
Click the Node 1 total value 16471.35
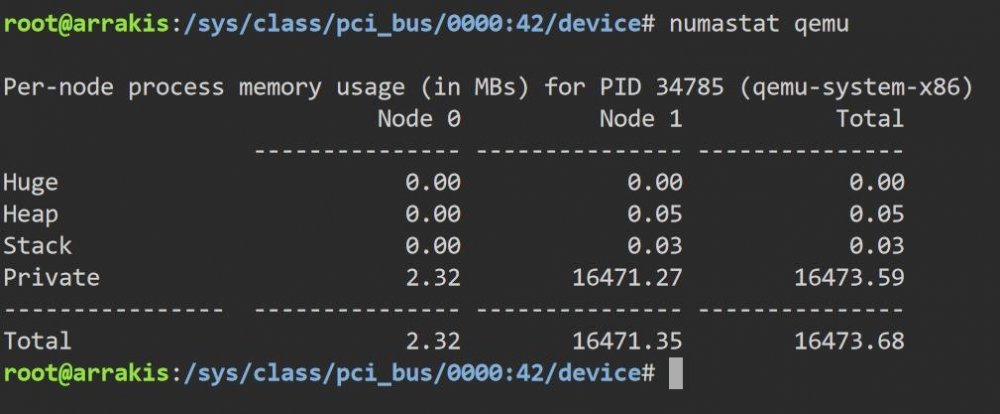click(x=627, y=341)
